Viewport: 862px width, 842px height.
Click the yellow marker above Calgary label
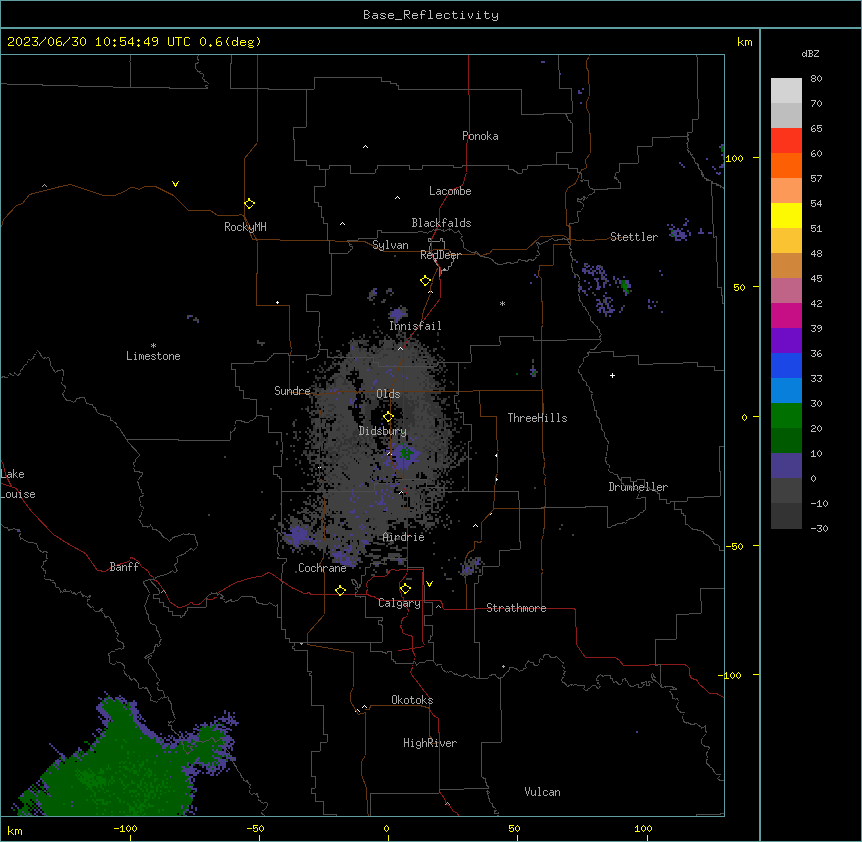(x=405, y=589)
